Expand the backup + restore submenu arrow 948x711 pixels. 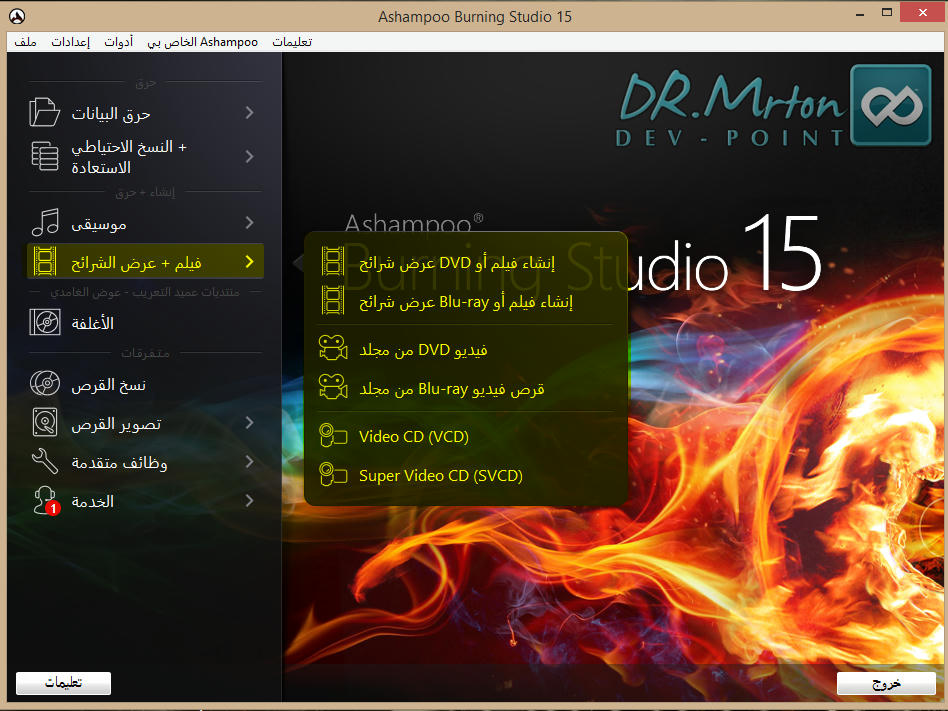click(x=249, y=157)
